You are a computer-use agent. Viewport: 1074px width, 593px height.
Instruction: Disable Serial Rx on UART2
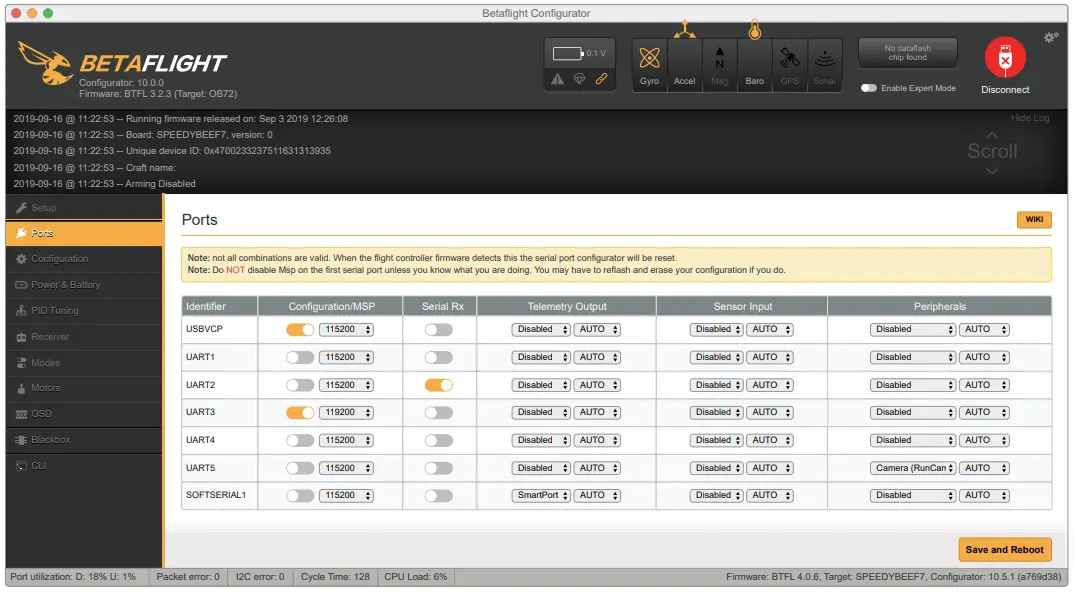pyautogui.click(x=438, y=386)
